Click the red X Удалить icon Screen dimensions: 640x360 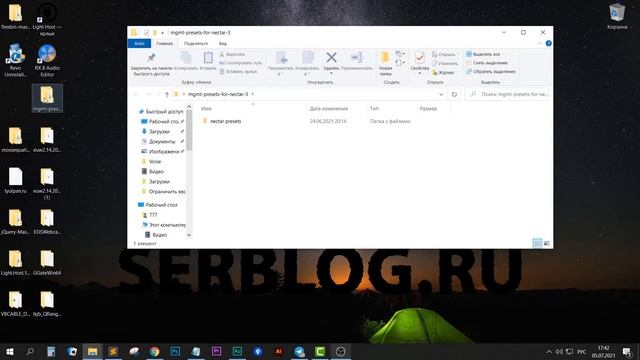click(331, 58)
